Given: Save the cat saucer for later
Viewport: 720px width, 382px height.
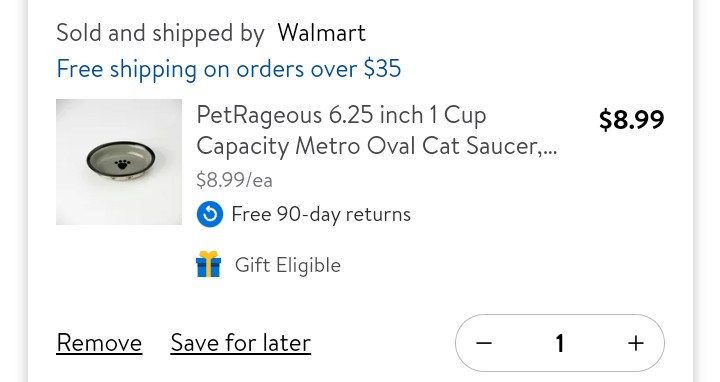Looking at the screenshot, I should (241, 343).
